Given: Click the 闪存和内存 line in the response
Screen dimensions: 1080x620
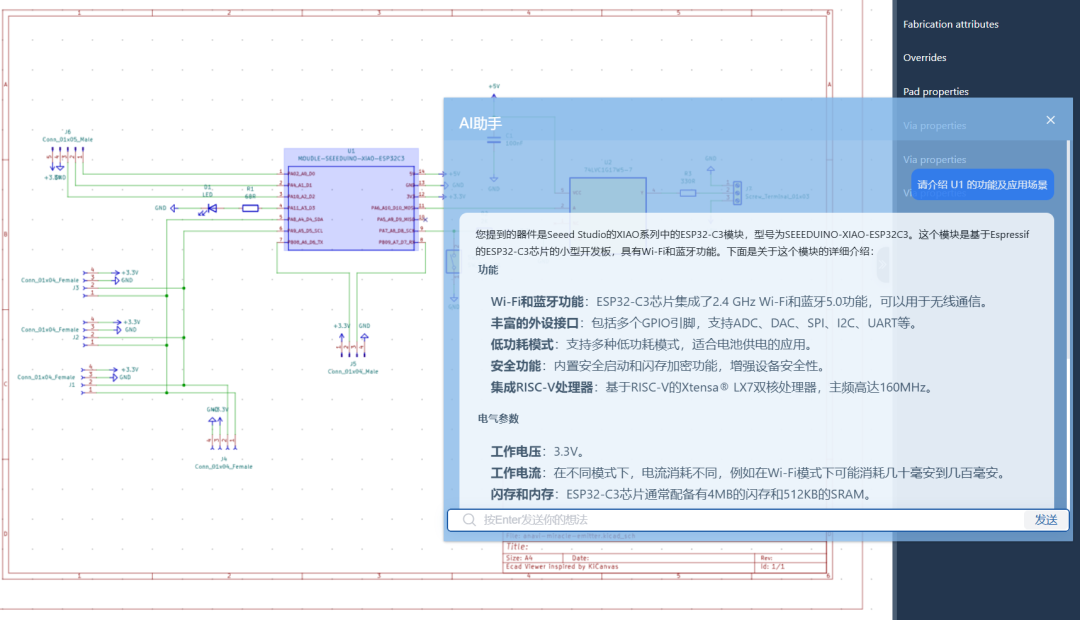Looking at the screenshot, I should [682, 494].
